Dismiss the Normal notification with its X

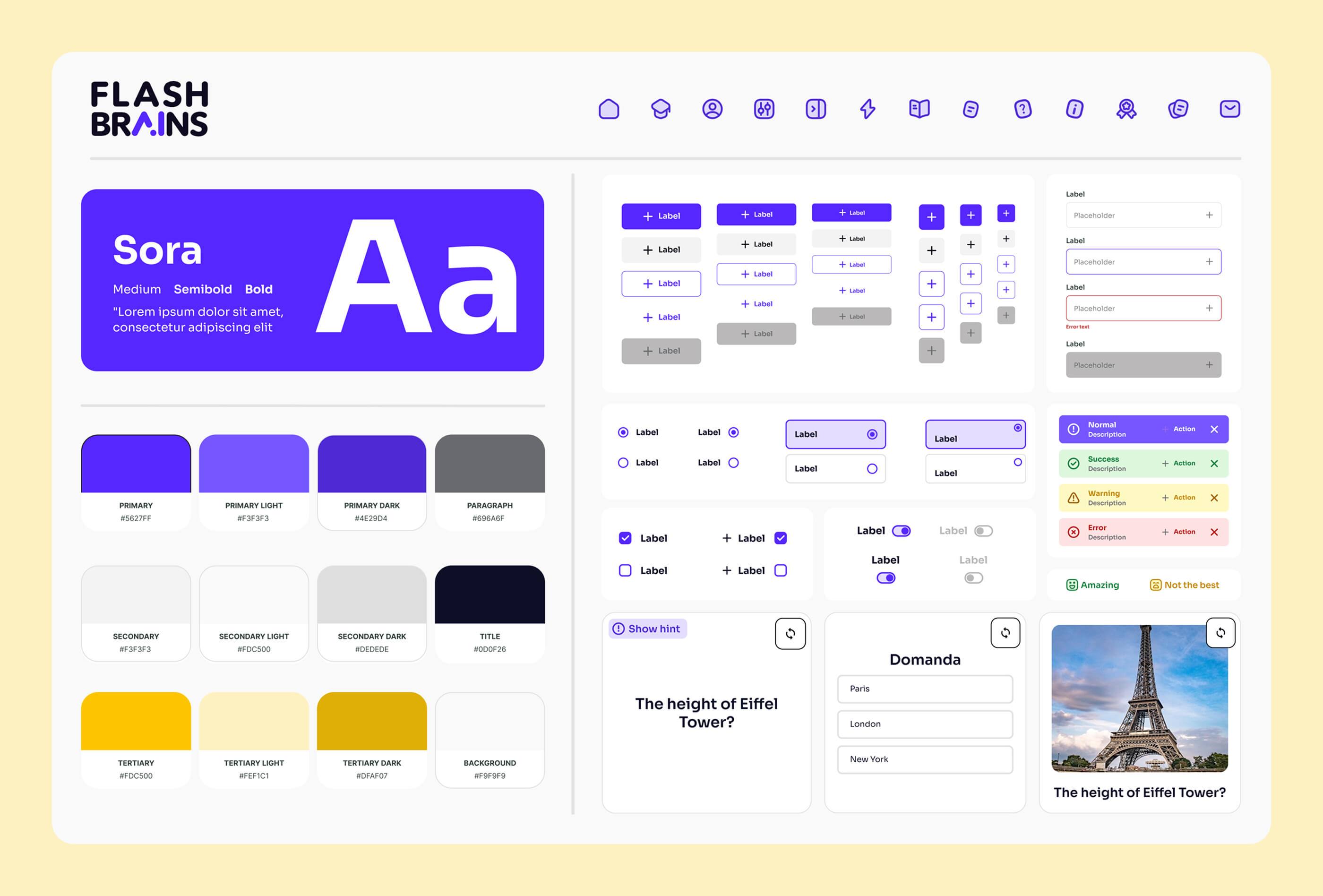tap(1214, 429)
